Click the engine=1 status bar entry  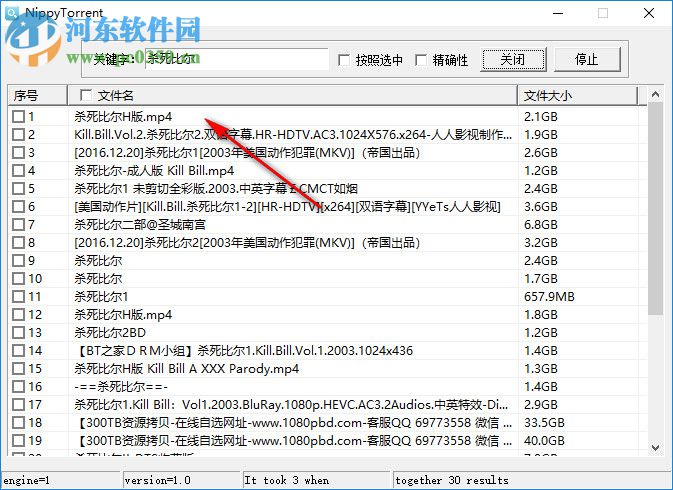(27, 481)
